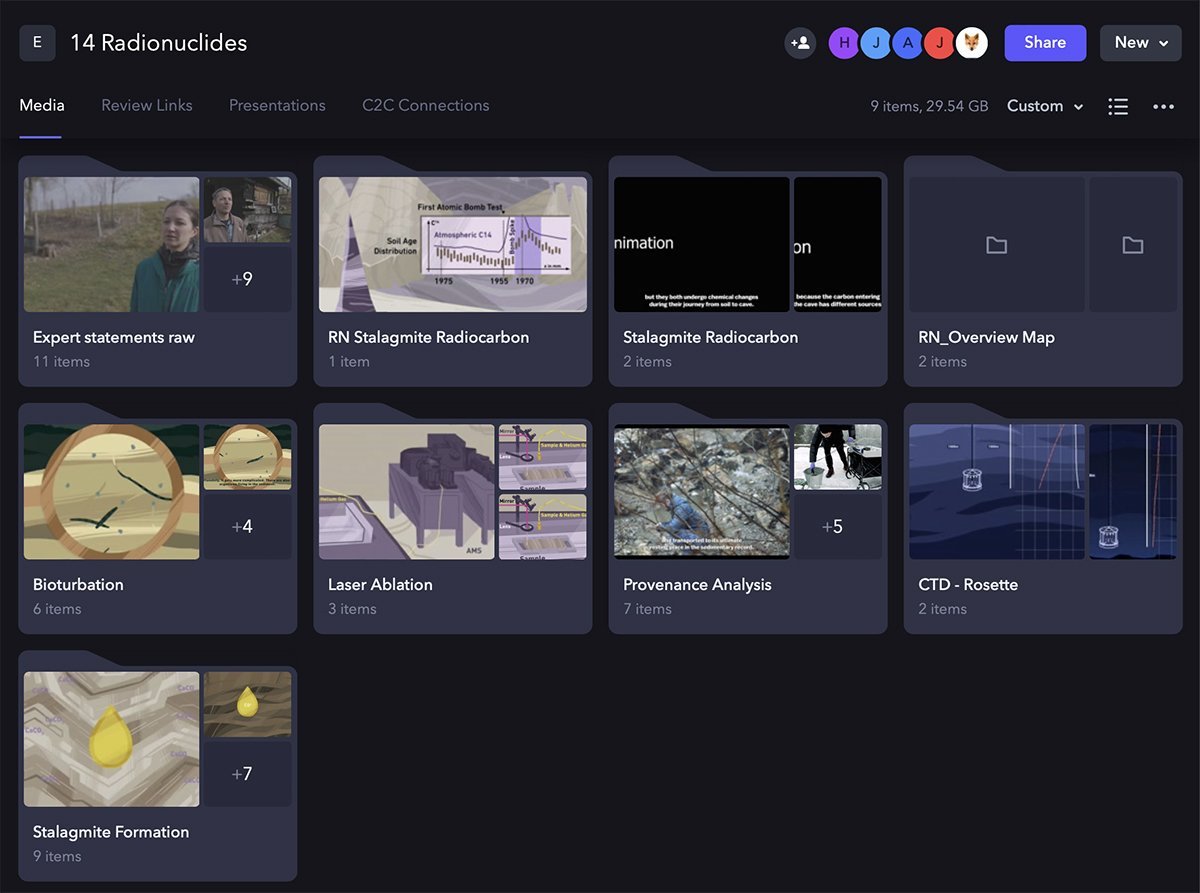Click the light-blue J user avatar

pos(876,43)
